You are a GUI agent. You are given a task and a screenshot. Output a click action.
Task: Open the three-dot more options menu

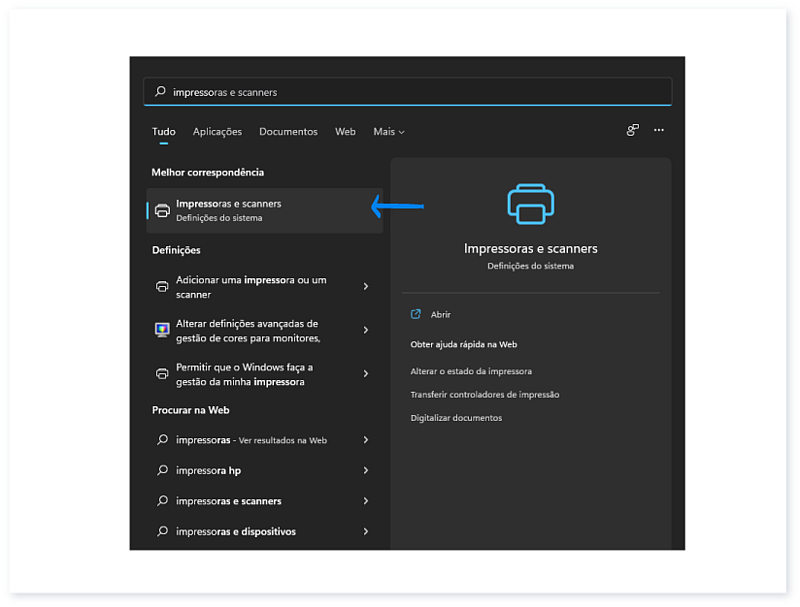coord(658,130)
